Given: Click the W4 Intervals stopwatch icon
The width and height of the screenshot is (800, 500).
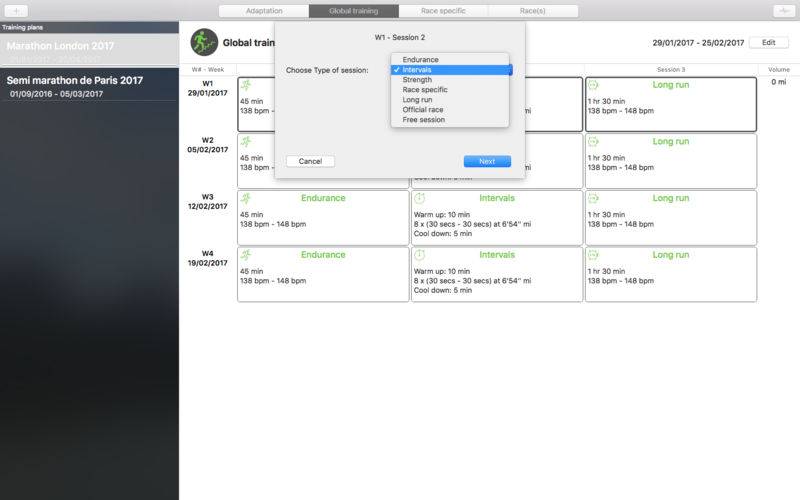Looking at the screenshot, I should (419, 255).
